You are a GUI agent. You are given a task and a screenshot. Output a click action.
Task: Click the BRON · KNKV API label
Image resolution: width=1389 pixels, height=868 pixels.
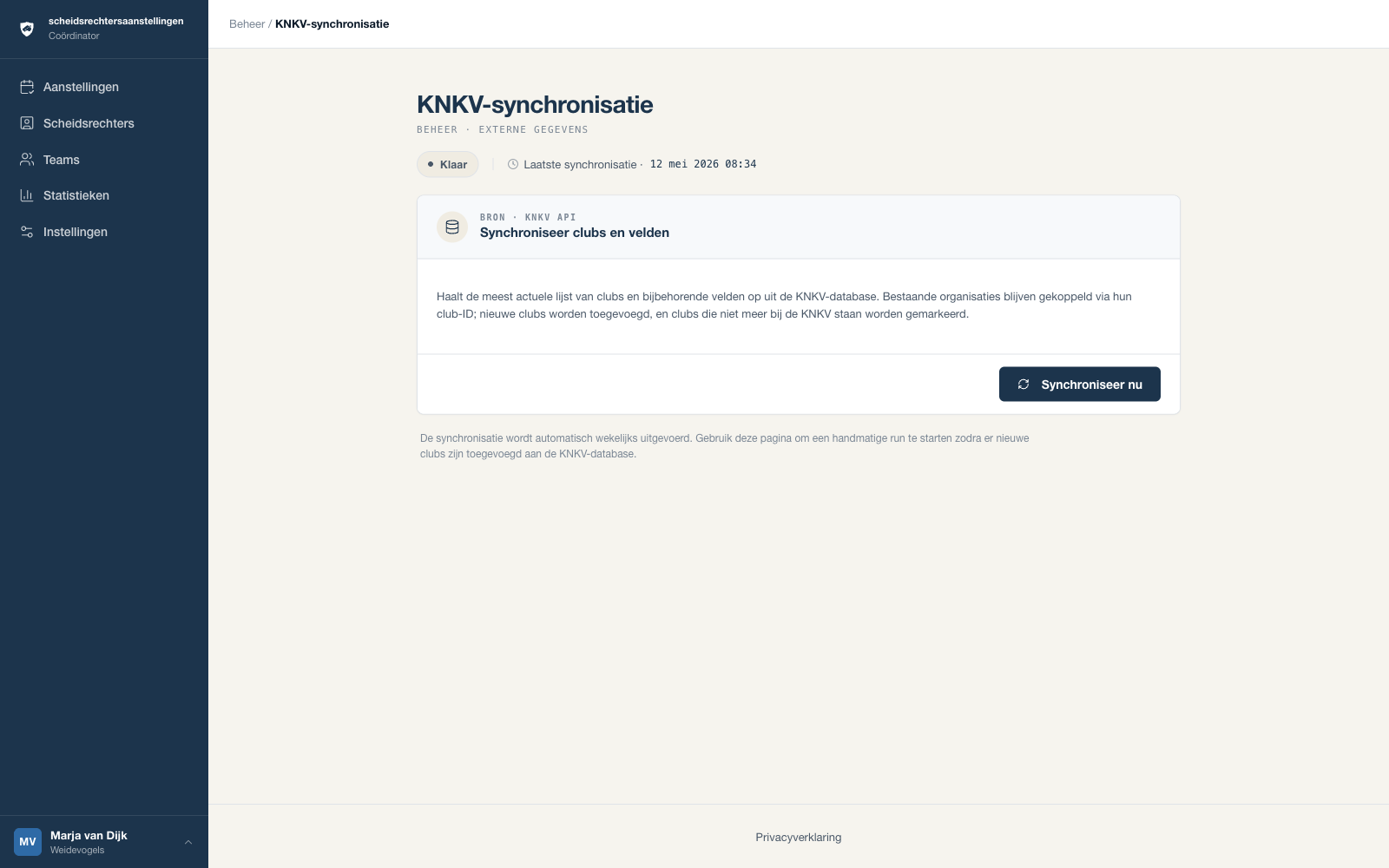pos(528,217)
